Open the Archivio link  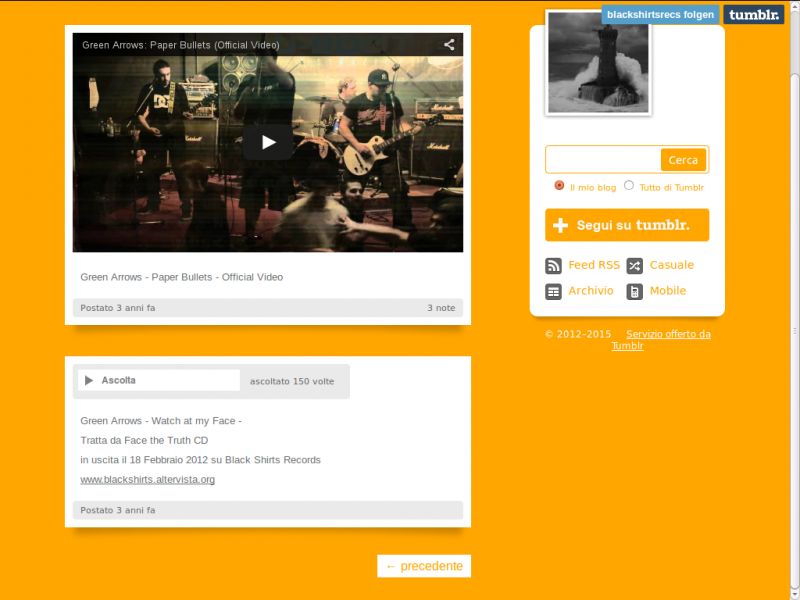click(x=591, y=290)
